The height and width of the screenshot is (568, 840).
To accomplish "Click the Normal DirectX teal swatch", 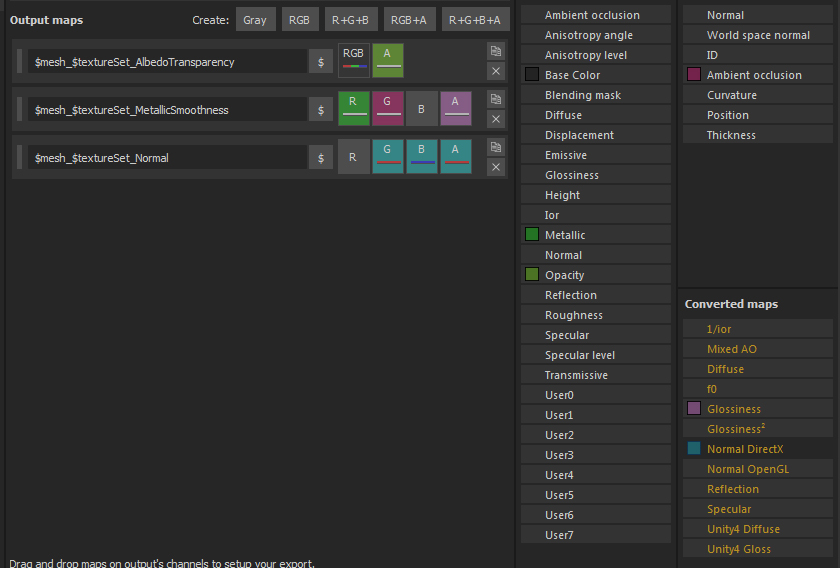I will [694, 449].
